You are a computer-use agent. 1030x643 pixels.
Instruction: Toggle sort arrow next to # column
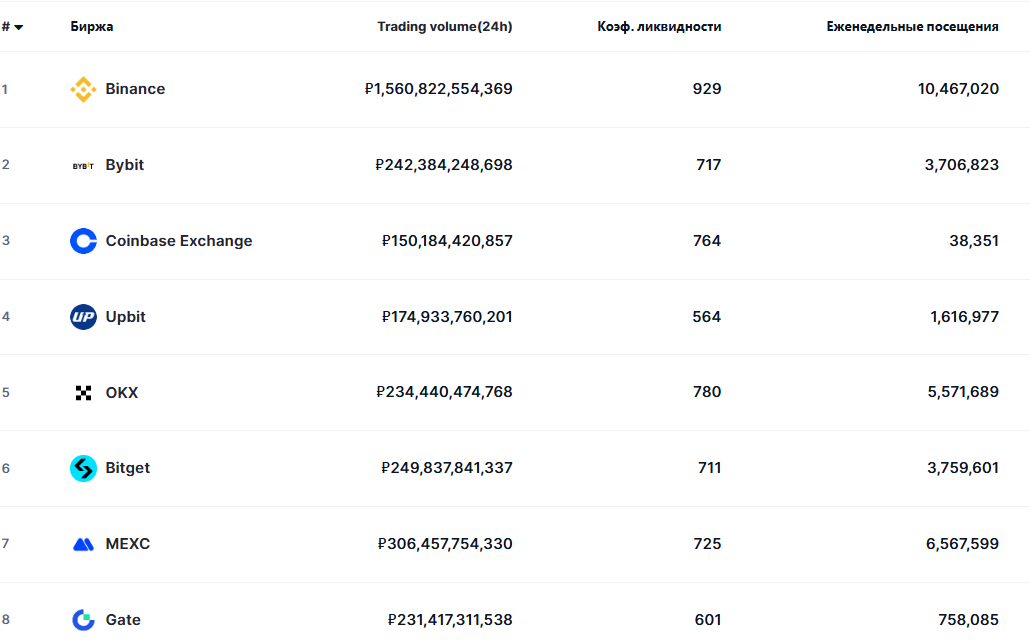(18, 27)
